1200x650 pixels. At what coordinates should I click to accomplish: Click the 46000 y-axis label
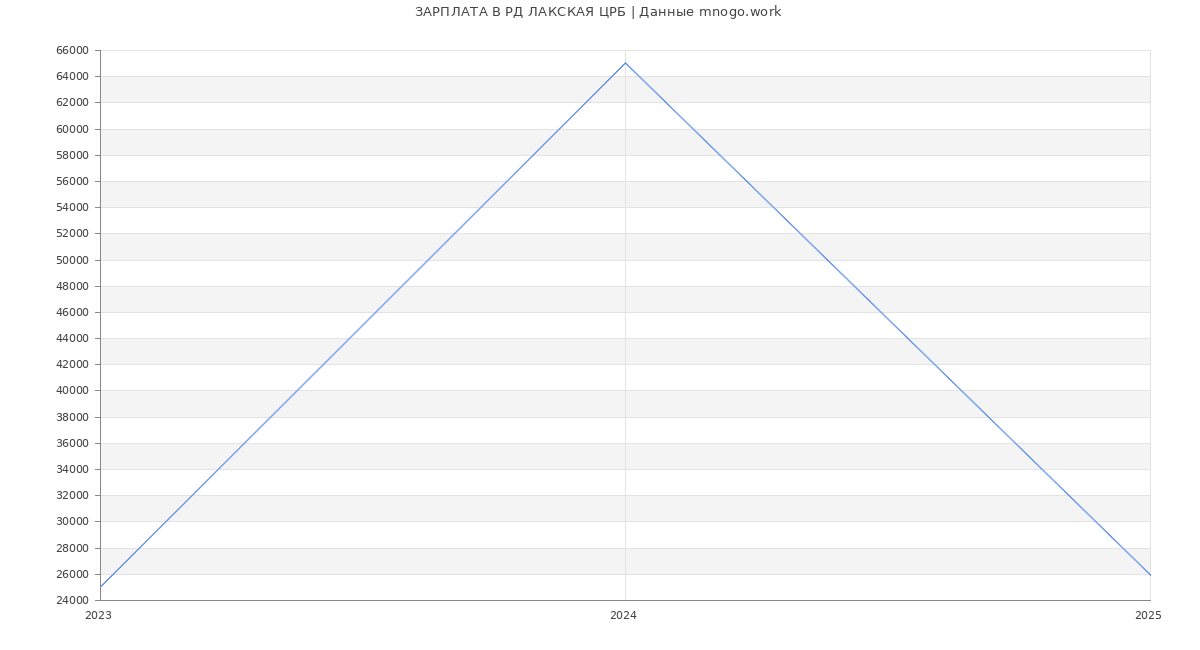pyautogui.click(x=72, y=312)
